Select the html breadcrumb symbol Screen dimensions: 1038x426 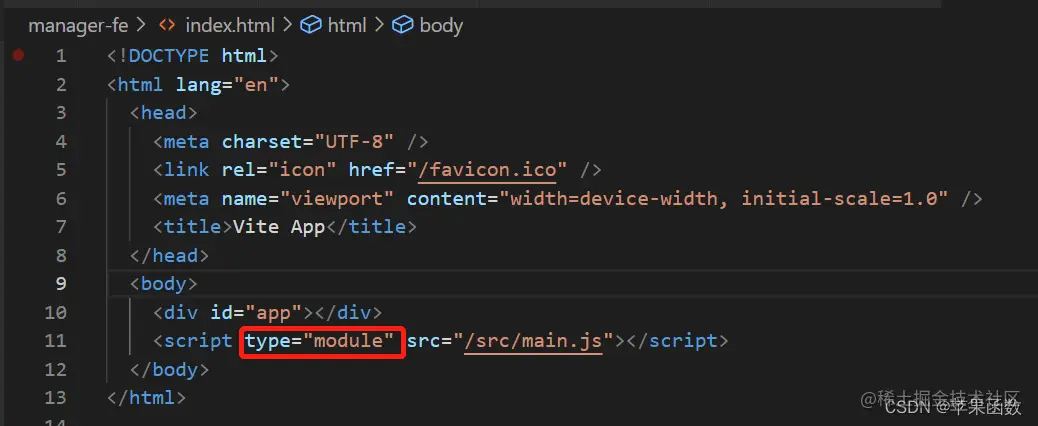(x=347, y=26)
